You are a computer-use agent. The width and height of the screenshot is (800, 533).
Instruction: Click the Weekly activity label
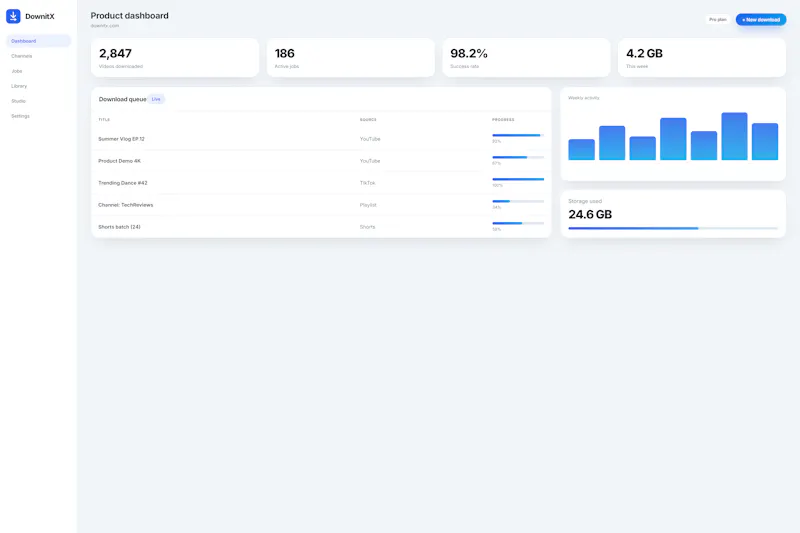point(584,98)
